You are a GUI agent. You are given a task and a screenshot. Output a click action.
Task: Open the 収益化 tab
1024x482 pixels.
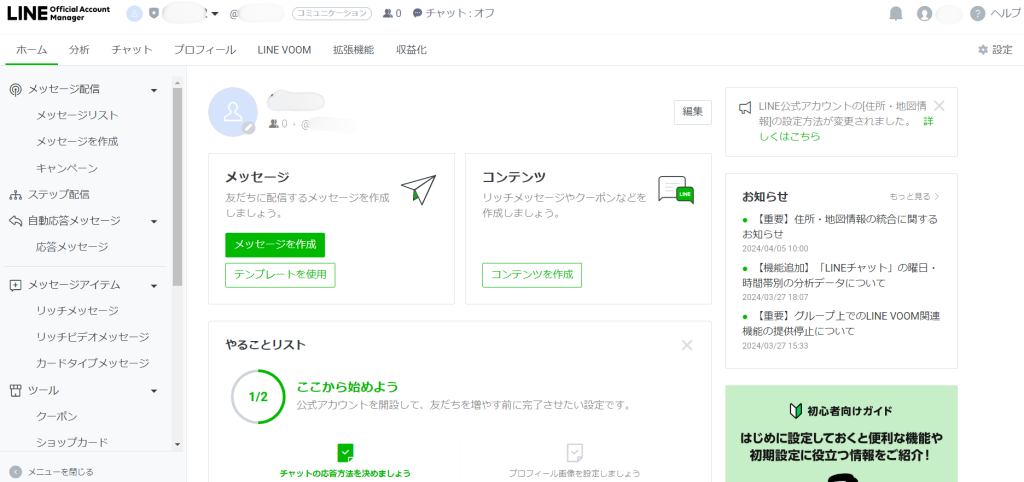tap(411, 50)
